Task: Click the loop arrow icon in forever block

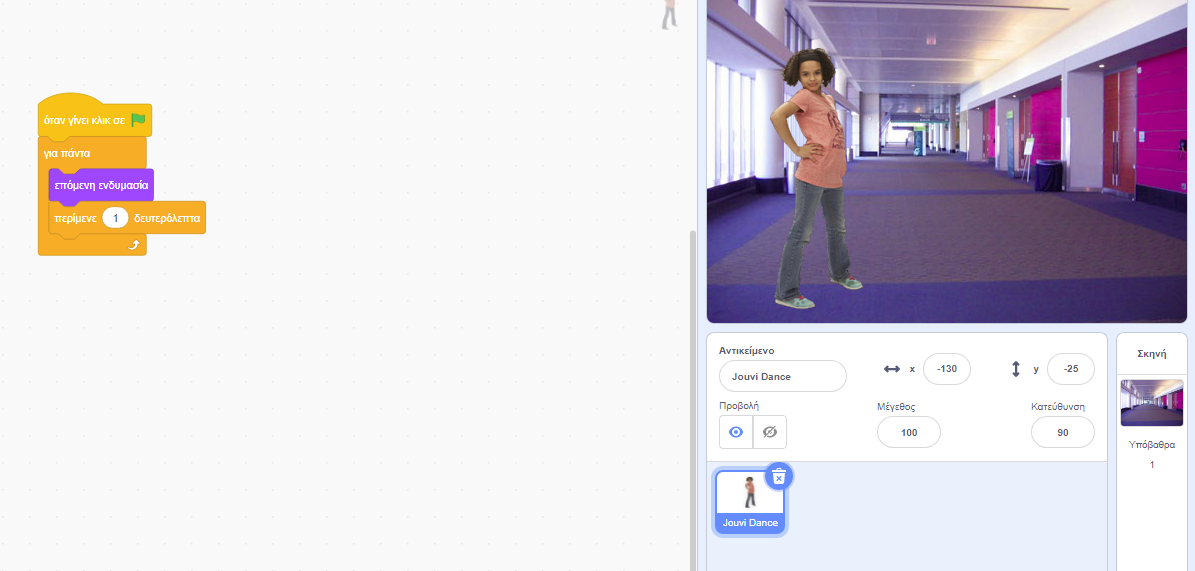Action: [x=133, y=245]
